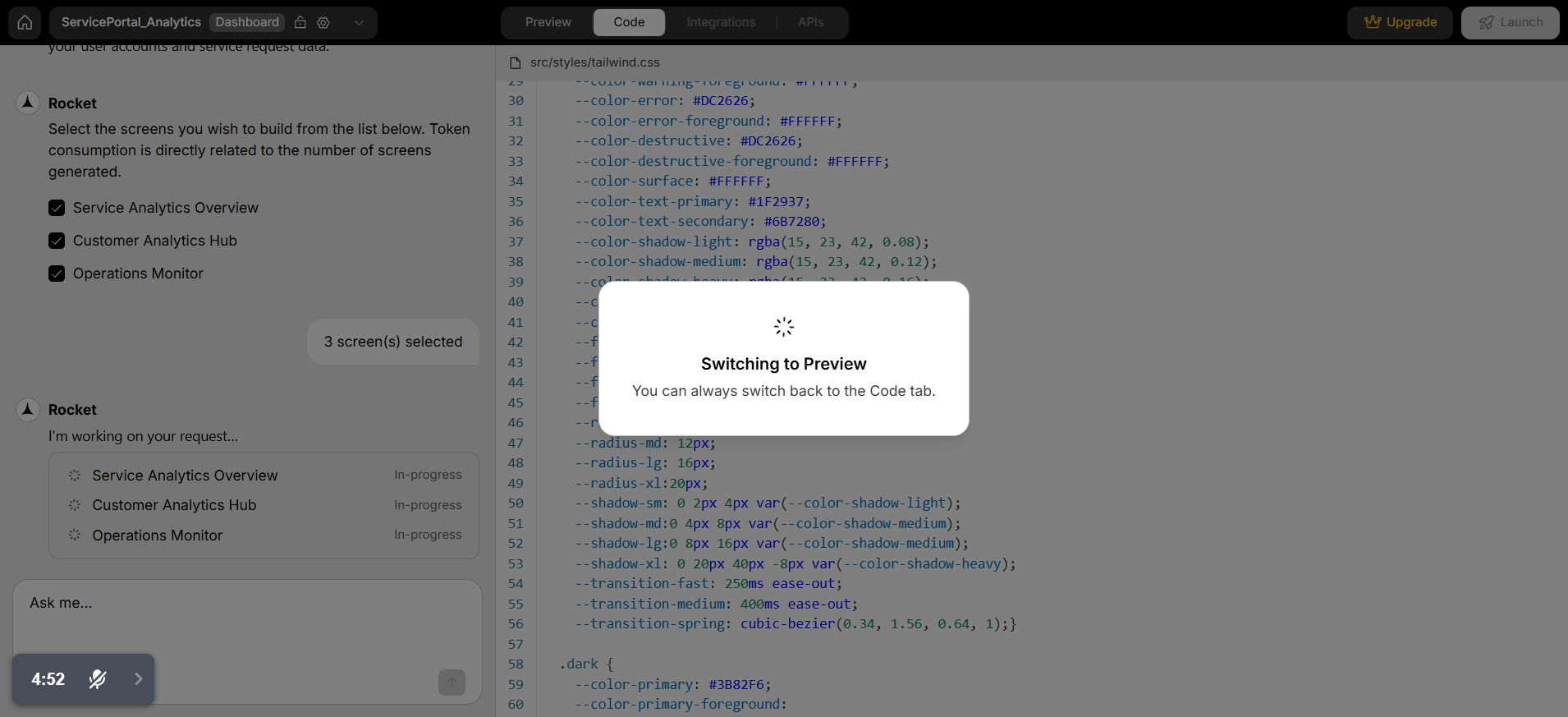
Task: Click the 4:52 recording timer
Action: pyautogui.click(x=48, y=679)
